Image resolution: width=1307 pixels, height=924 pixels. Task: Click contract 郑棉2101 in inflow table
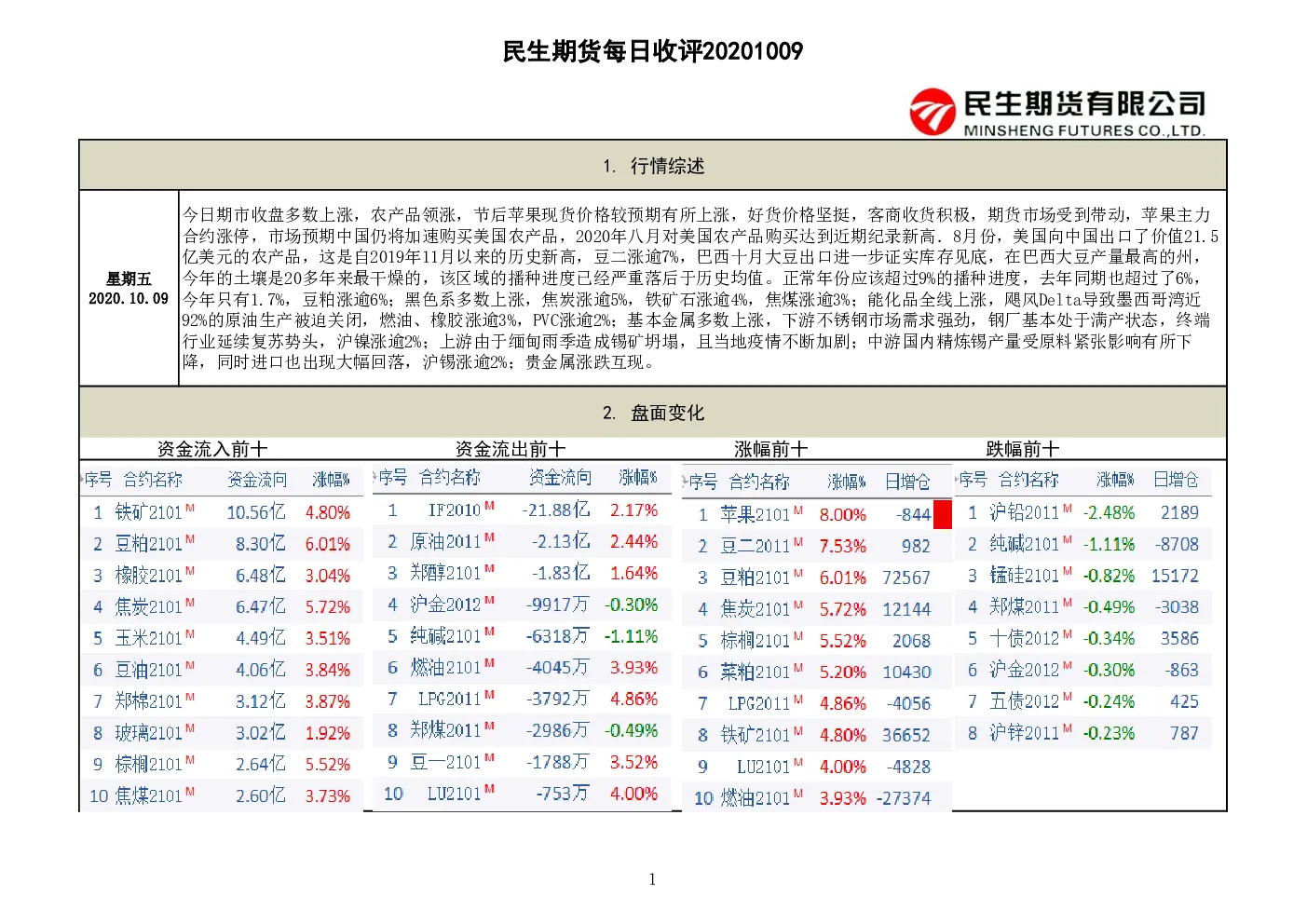(149, 701)
